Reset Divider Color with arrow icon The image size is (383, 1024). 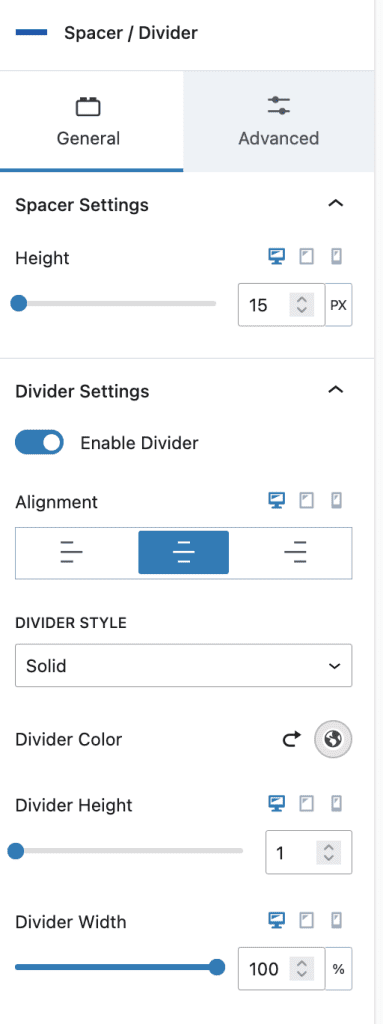(x=292, y=739)
